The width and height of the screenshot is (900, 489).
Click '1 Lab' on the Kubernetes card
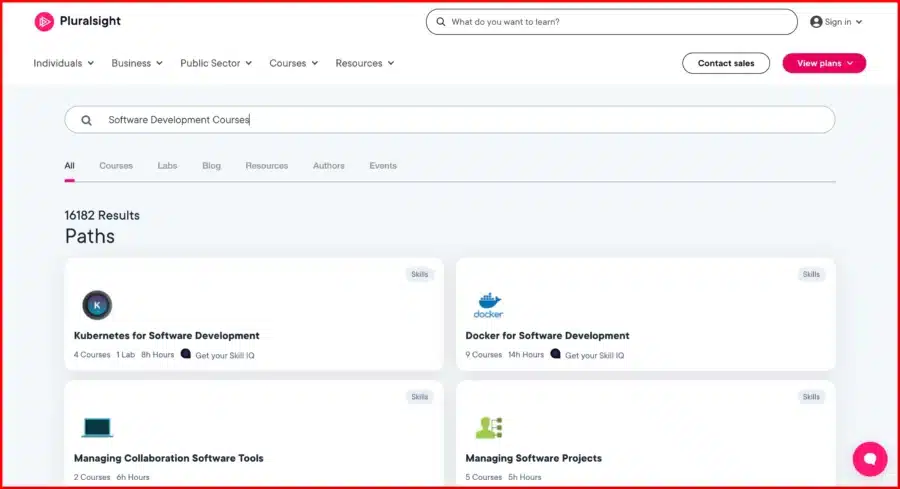click(125, 355)
